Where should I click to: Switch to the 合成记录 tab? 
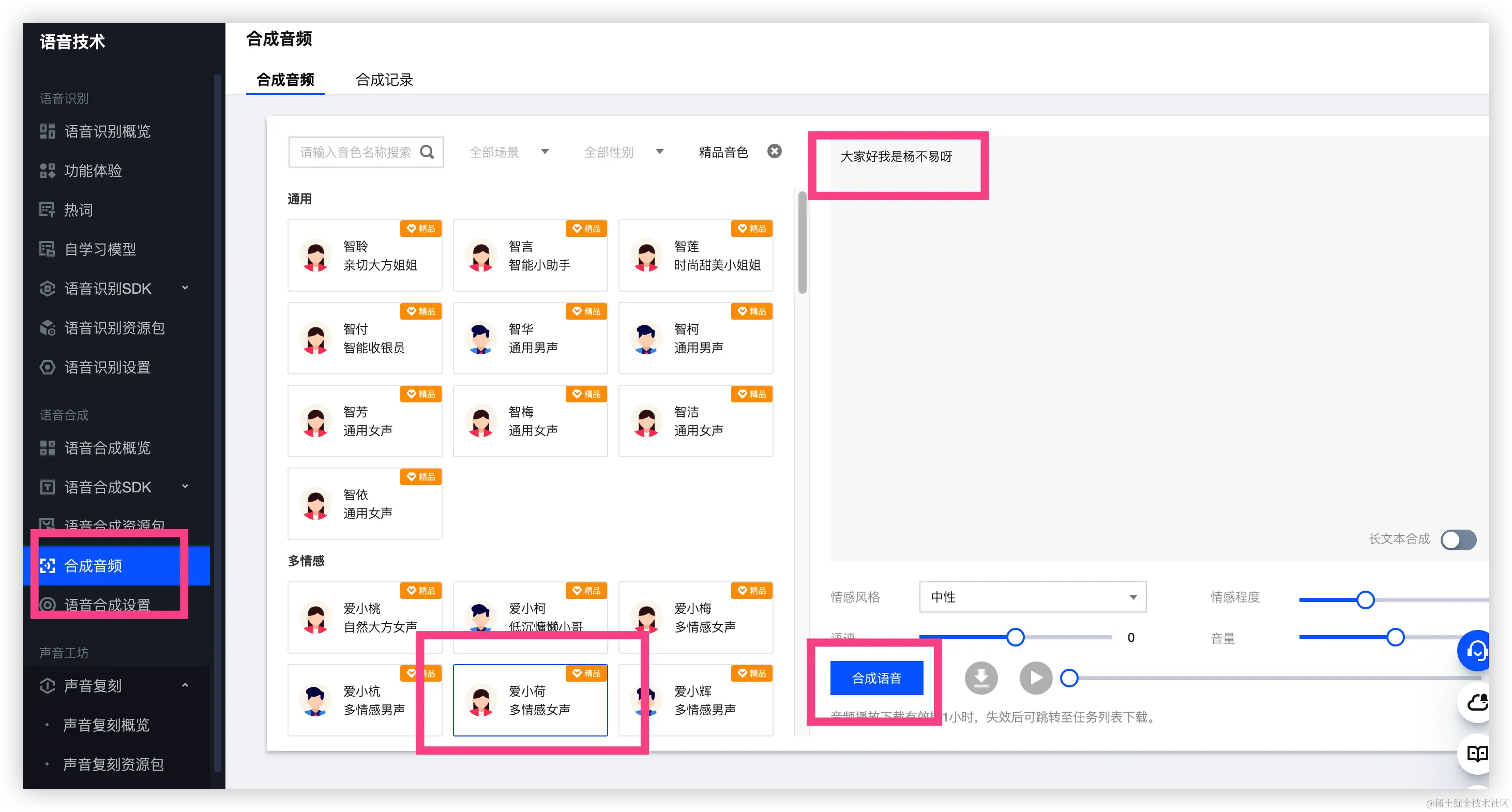pos(384,80)
